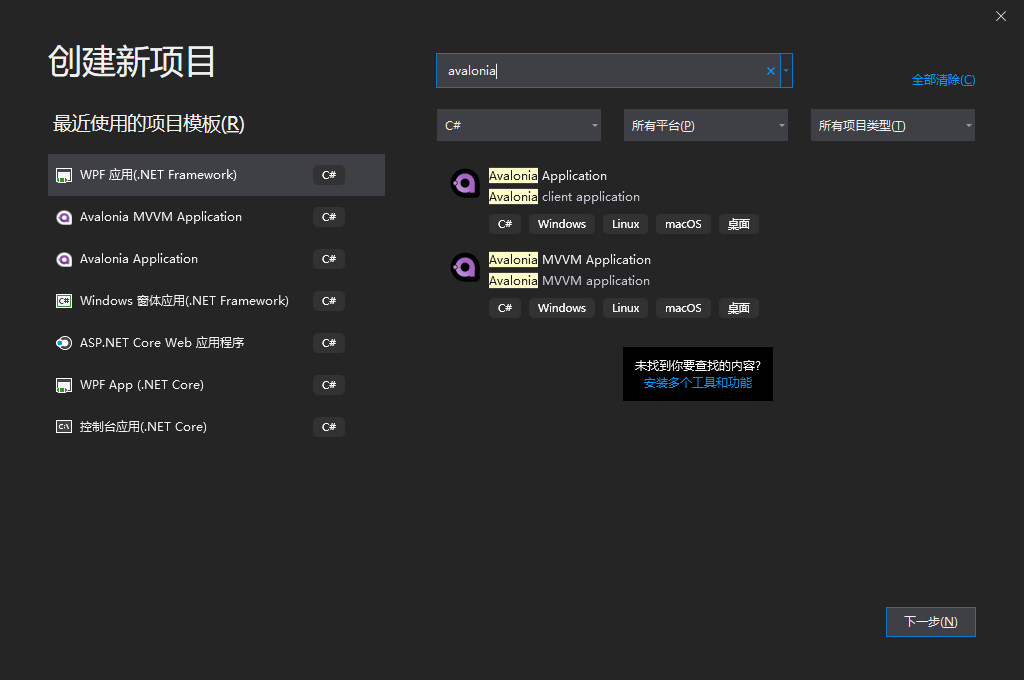Click C# tag beside recent Avalonia Application
The width and height of the screenshot is (1024, 680).
pos(328,259)
